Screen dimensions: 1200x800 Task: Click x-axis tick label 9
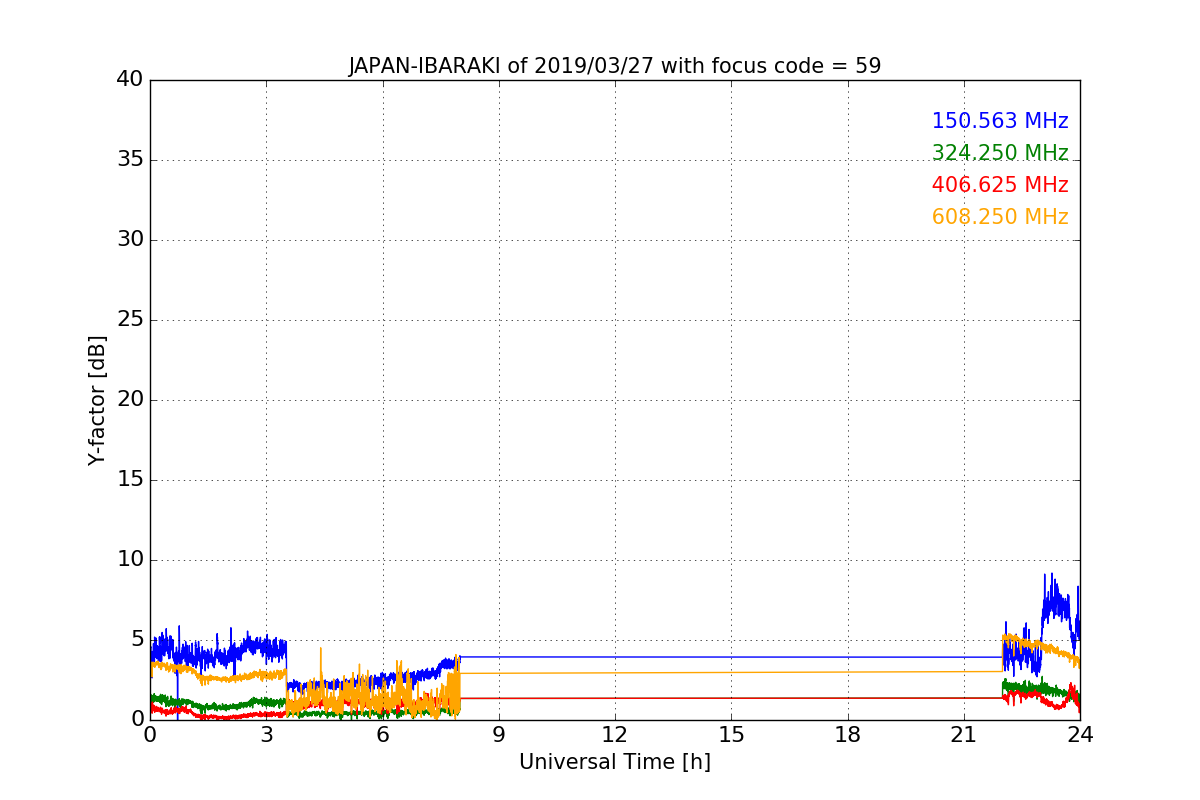point(499,734)
